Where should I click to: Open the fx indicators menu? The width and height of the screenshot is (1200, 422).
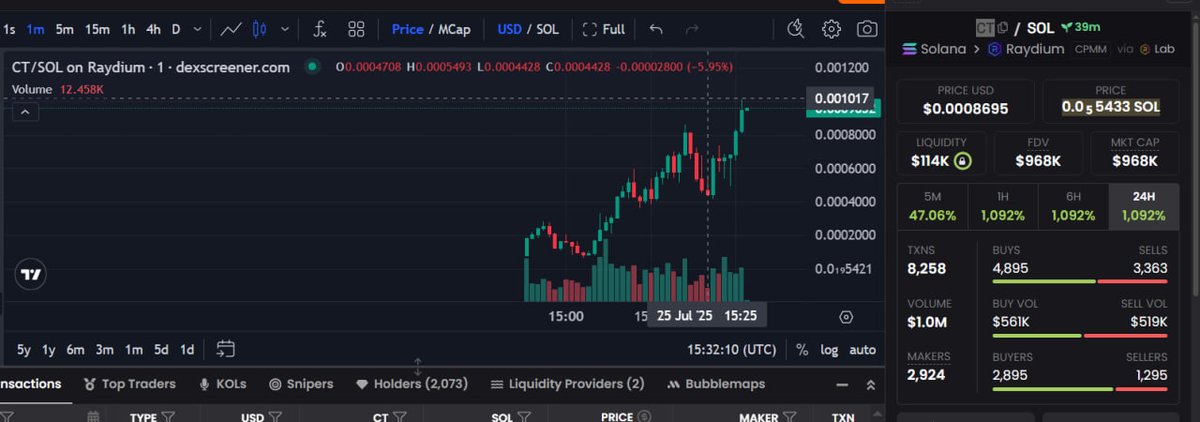[x=320, y=29]
